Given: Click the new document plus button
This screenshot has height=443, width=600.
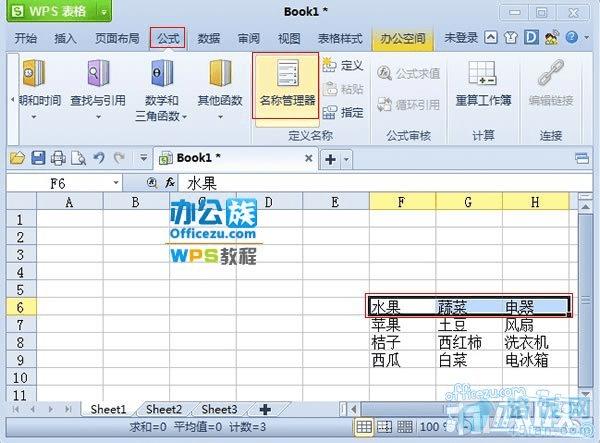Looking at the screenshot, I should (x=330, y=159).
